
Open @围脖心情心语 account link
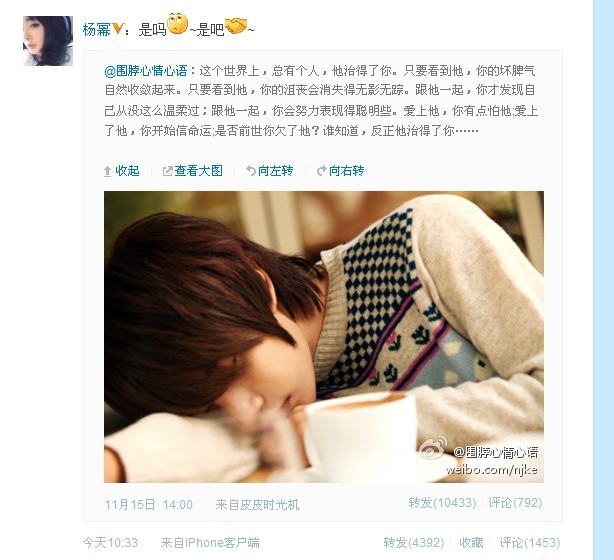146,71
